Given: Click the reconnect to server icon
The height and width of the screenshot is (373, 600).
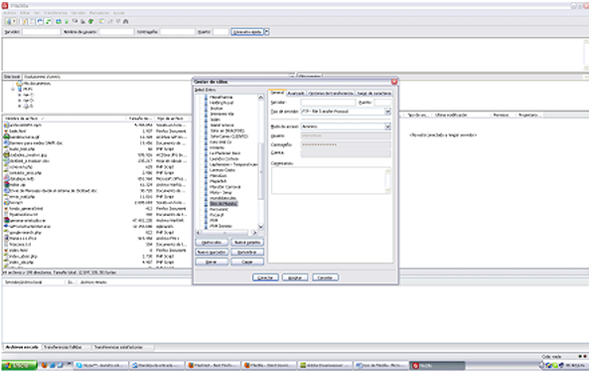Looking at the screenshot, I should click(91, 21).
